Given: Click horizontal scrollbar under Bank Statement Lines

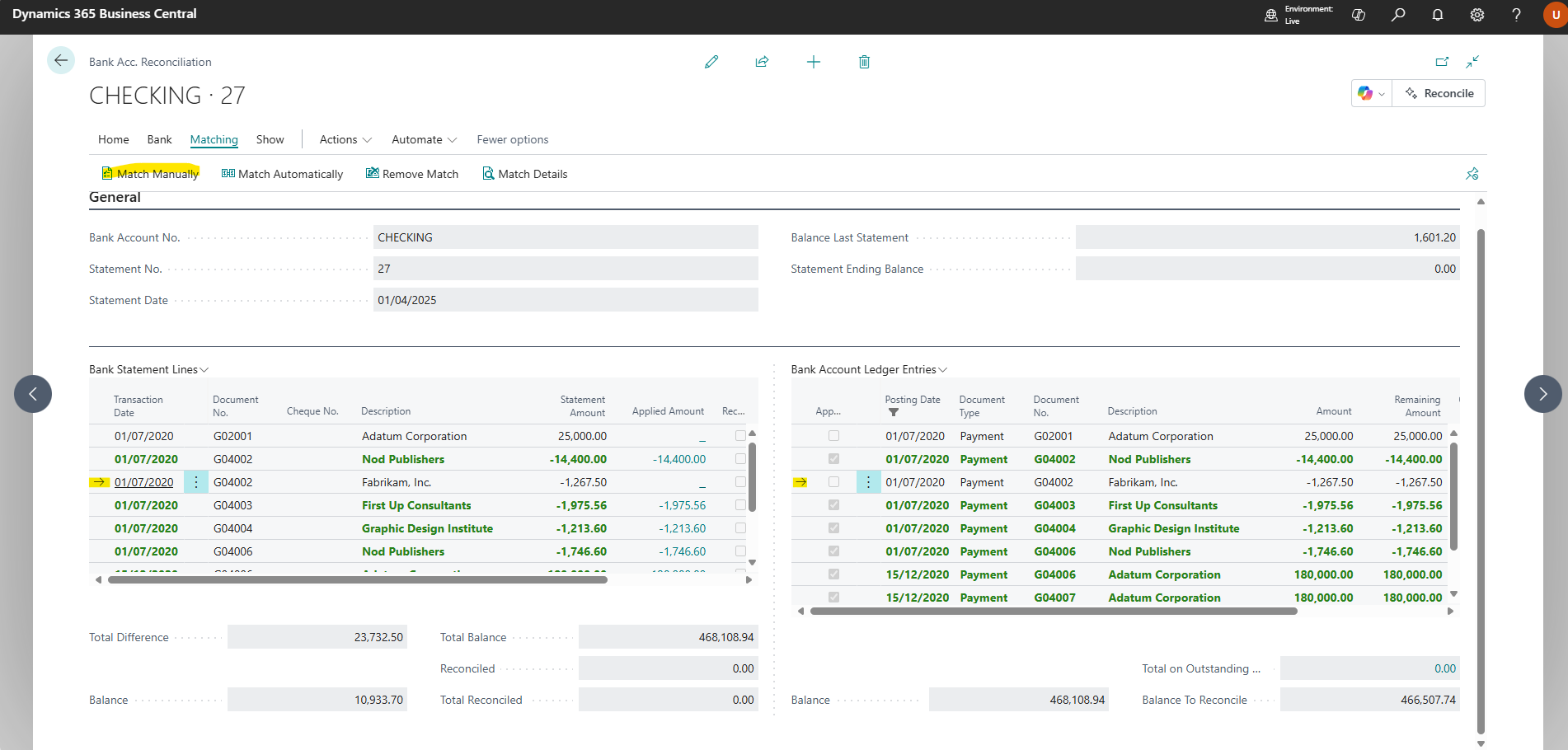Looking at the screenshot, I should coord(358,580).
